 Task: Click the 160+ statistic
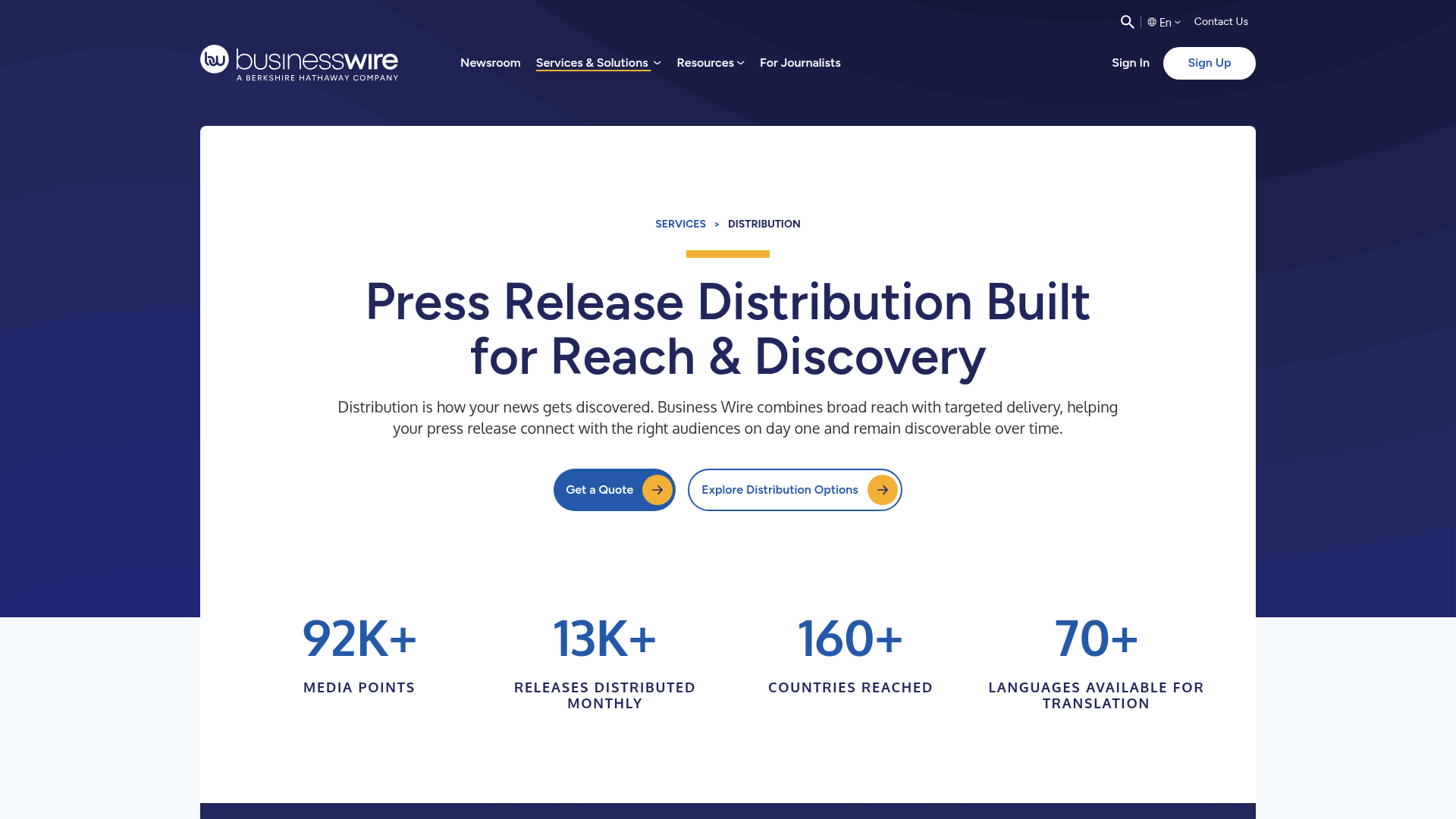851,638
